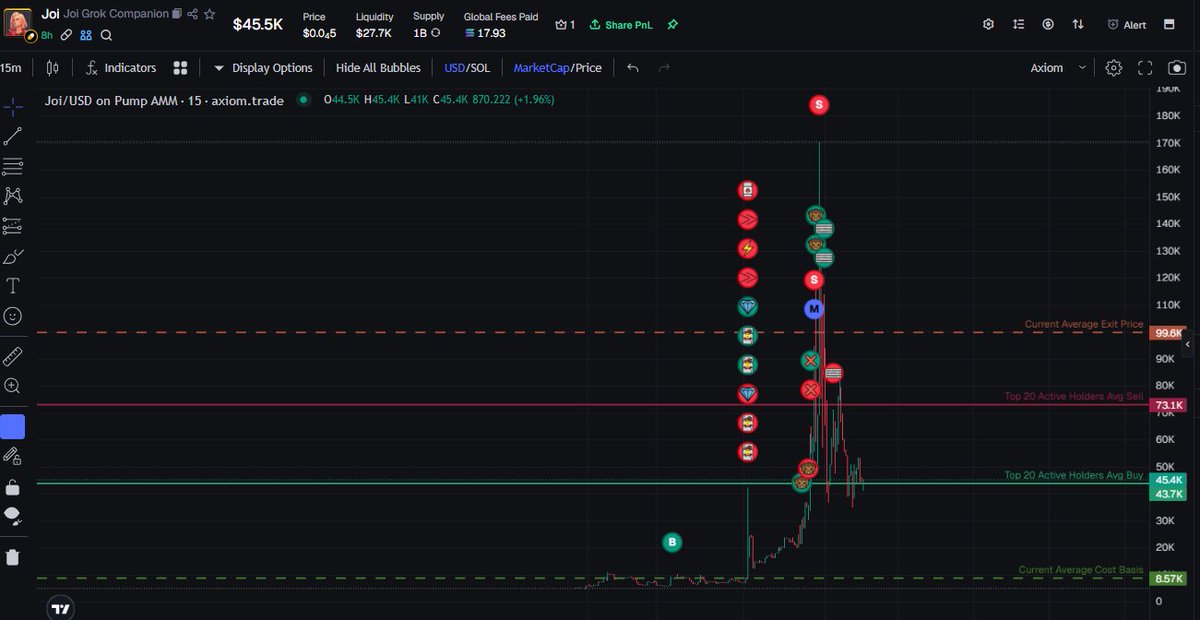Screen dimensions: 1200x620
Task: Star Joi as a favorite
Action: click(x=209, y=14)
